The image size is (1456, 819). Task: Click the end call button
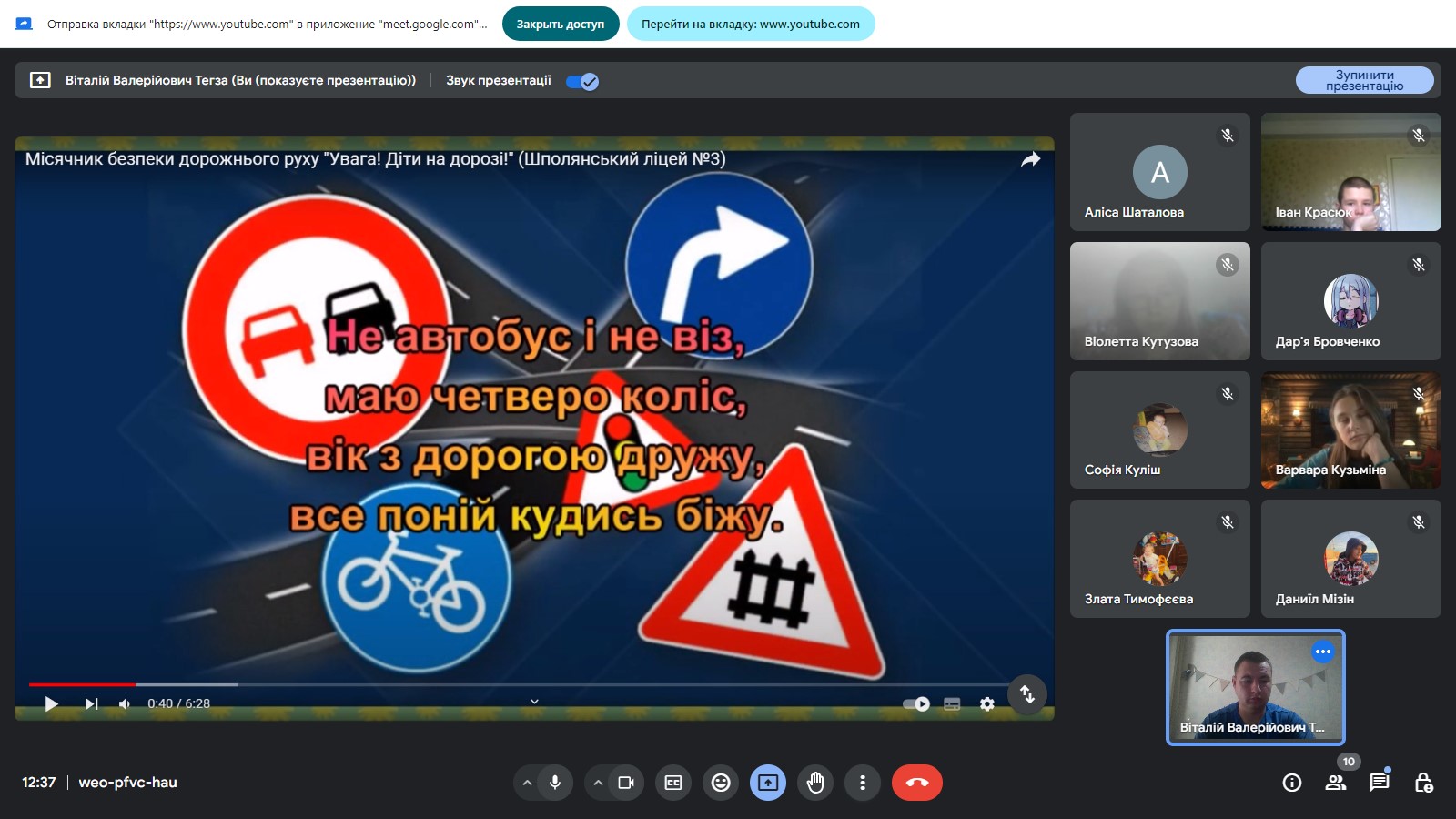[916, 783]
